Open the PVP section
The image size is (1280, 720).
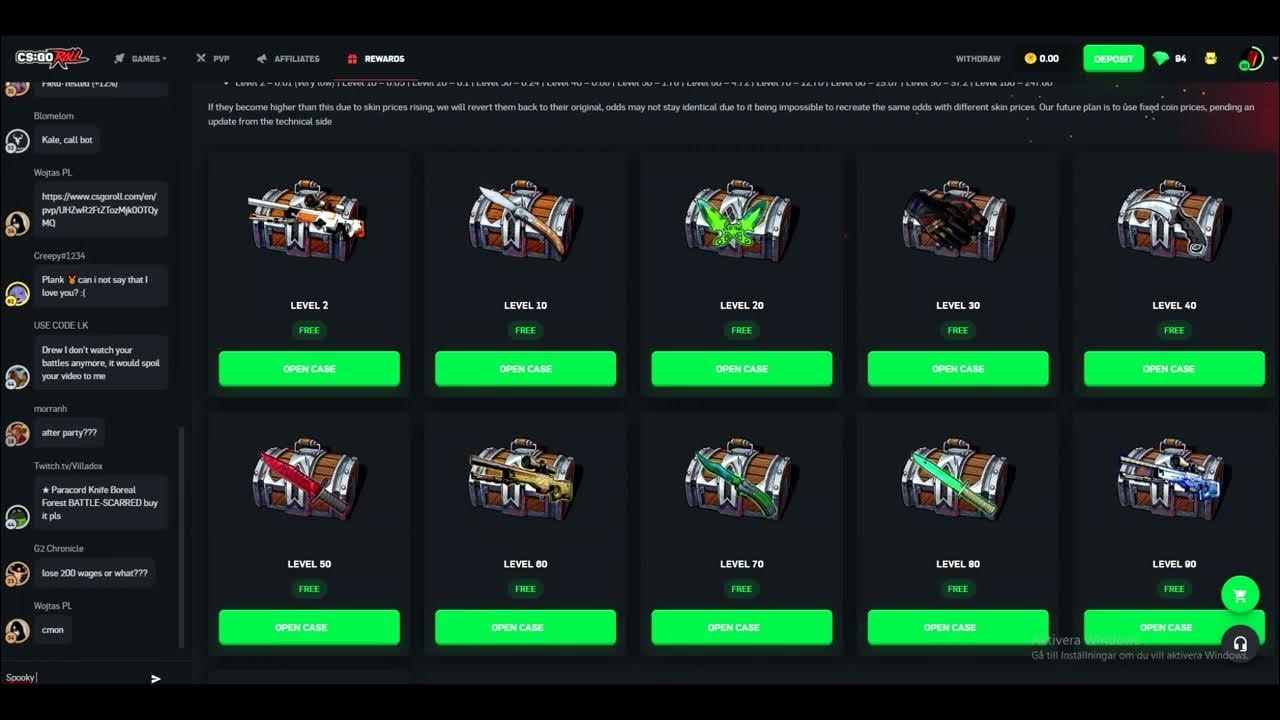pos(213,59)
